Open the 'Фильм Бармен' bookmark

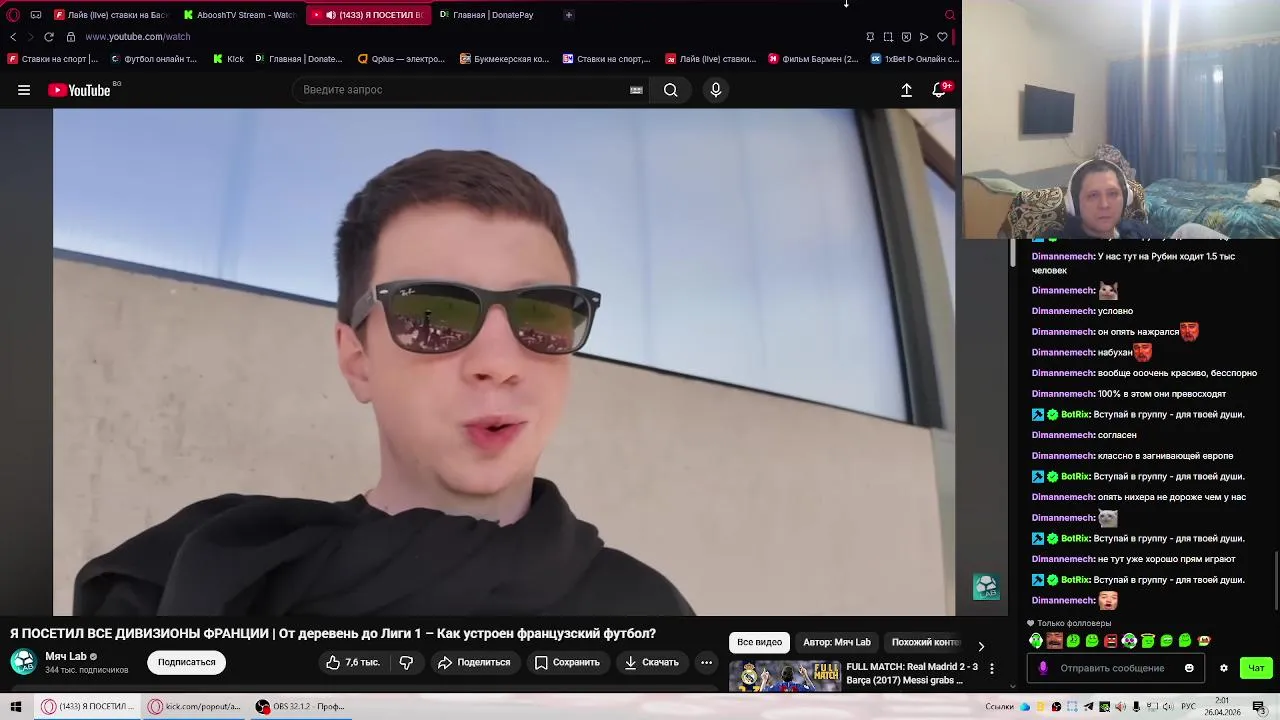pos(813,59)
